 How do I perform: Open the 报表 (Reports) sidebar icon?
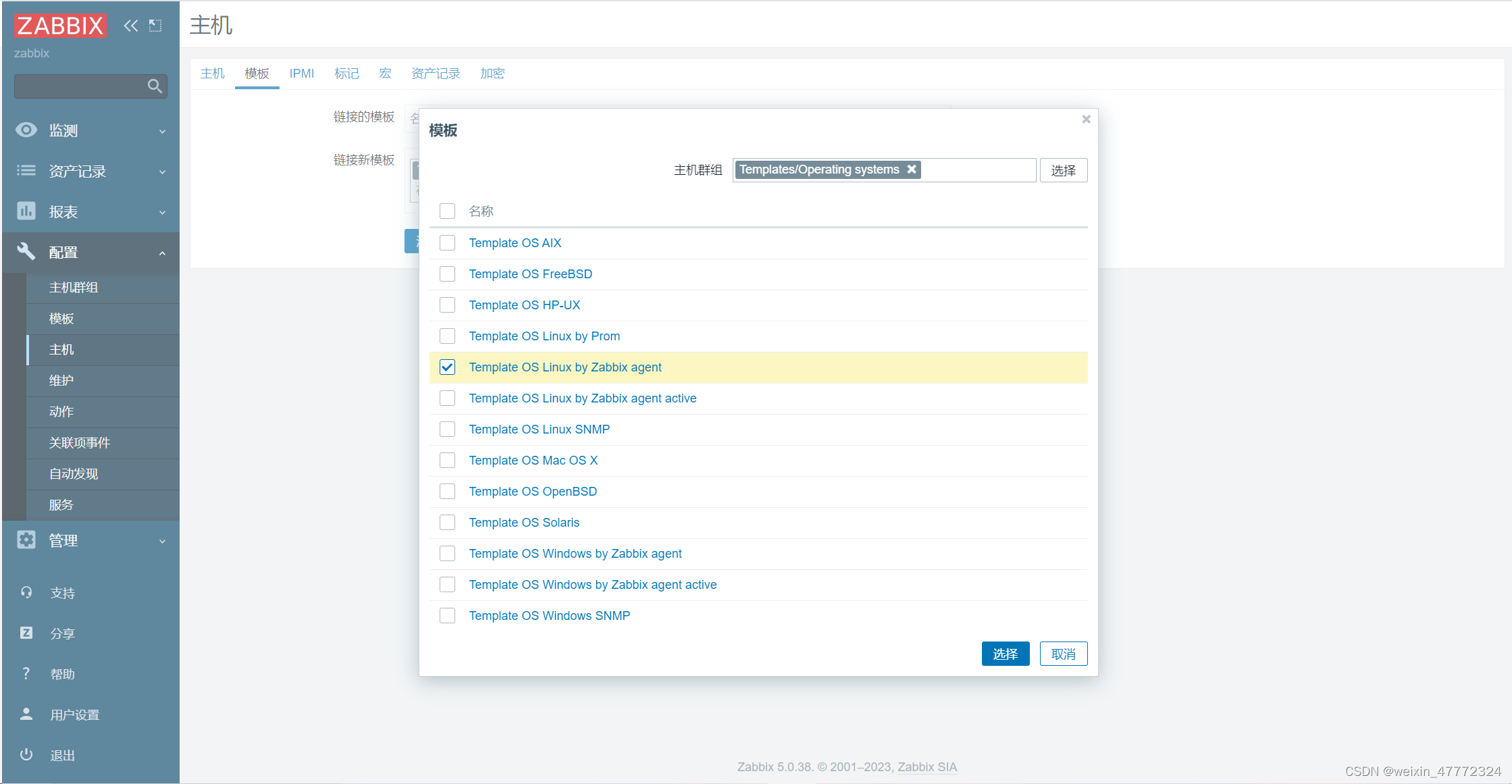26,211
